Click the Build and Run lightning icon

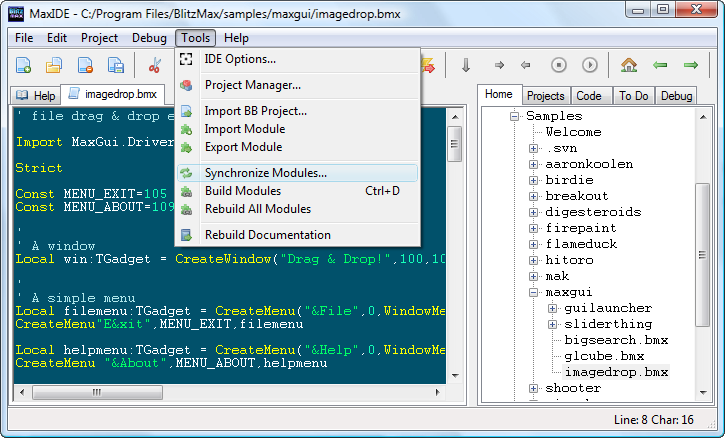pos(428,65)
